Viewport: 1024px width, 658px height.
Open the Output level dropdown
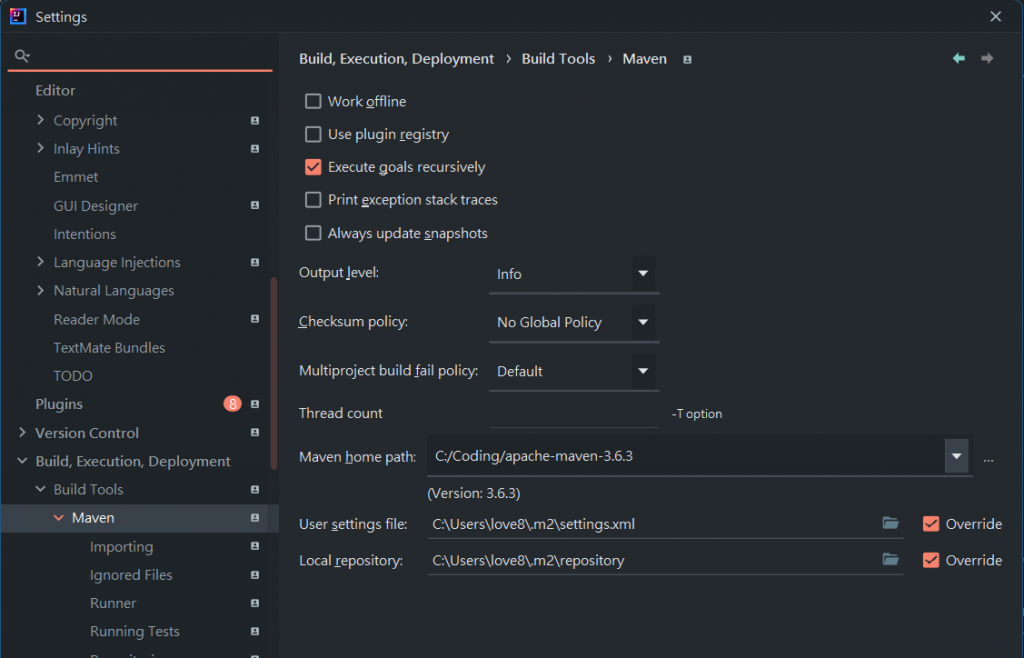[x=643, y=273]
